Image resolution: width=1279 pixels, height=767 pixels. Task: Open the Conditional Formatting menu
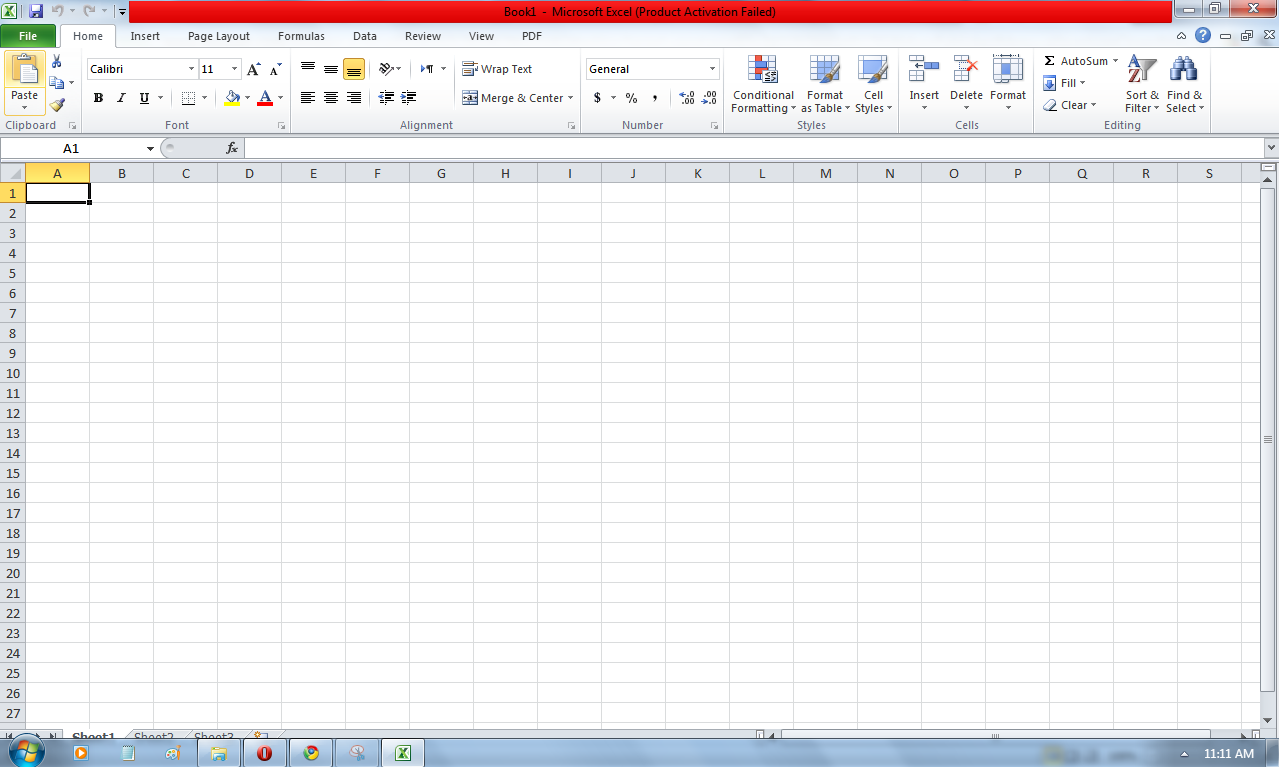[763, 84]
